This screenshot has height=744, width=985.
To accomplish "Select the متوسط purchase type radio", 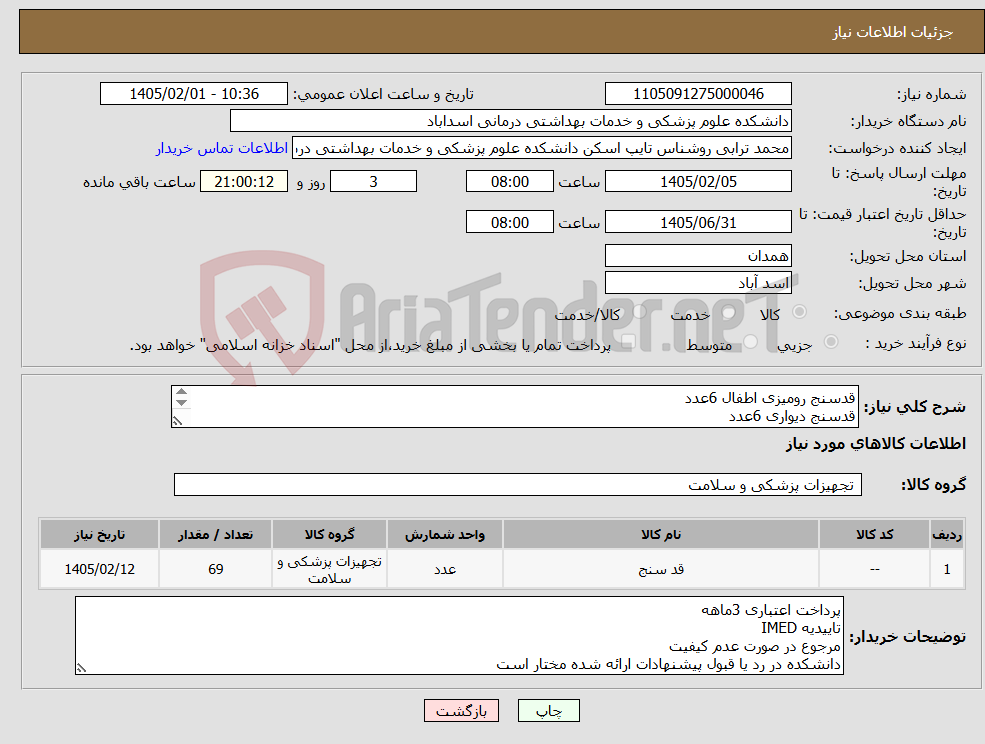I will [x=751, y=342].
